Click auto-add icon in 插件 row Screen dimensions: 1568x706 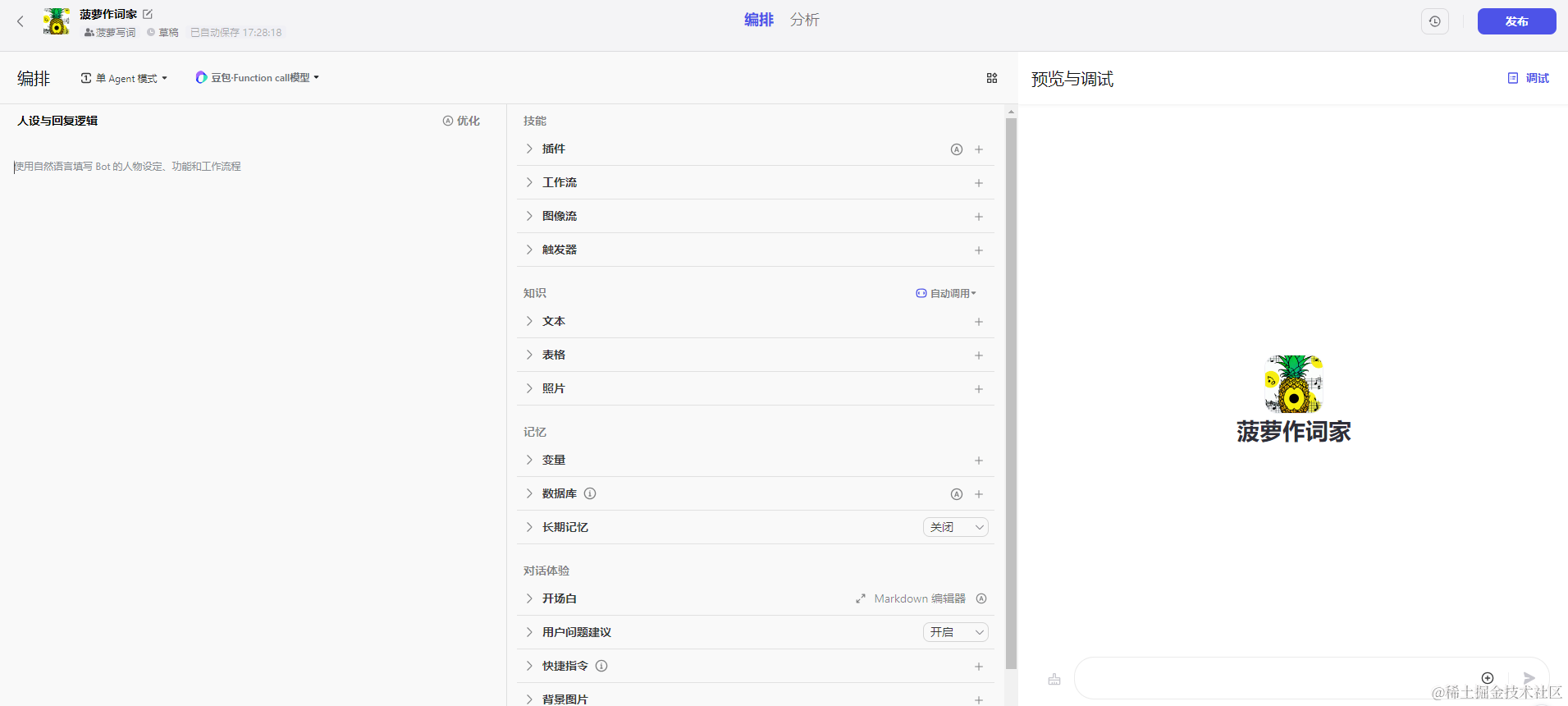pos(956,149)
